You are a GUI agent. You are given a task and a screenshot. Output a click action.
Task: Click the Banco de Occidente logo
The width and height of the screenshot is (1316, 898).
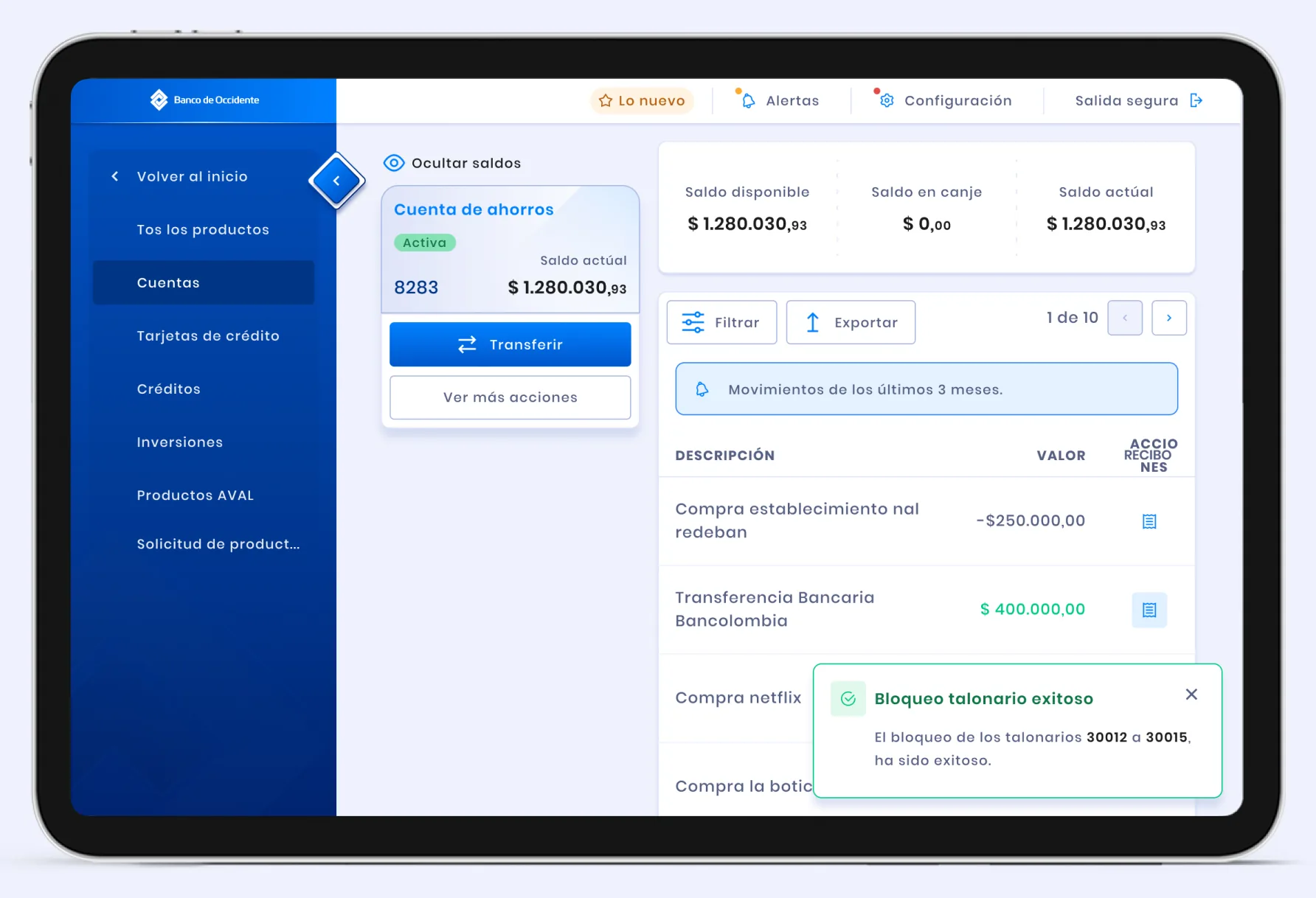(x=204, y=100)
